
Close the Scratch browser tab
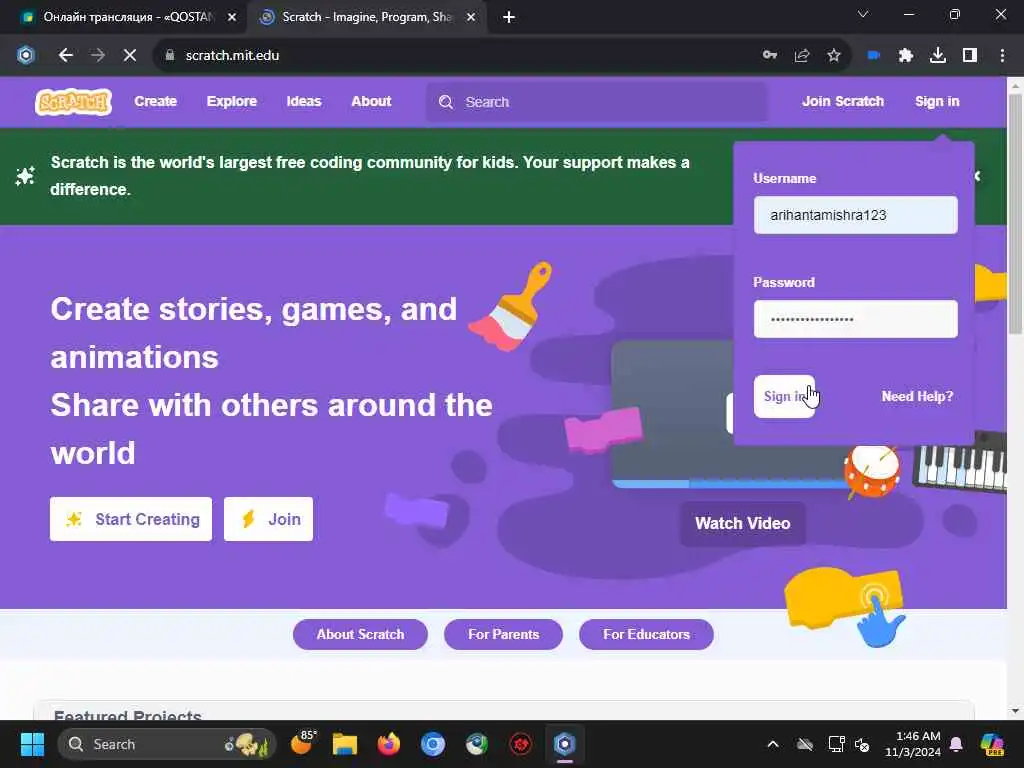click(471, 17)
